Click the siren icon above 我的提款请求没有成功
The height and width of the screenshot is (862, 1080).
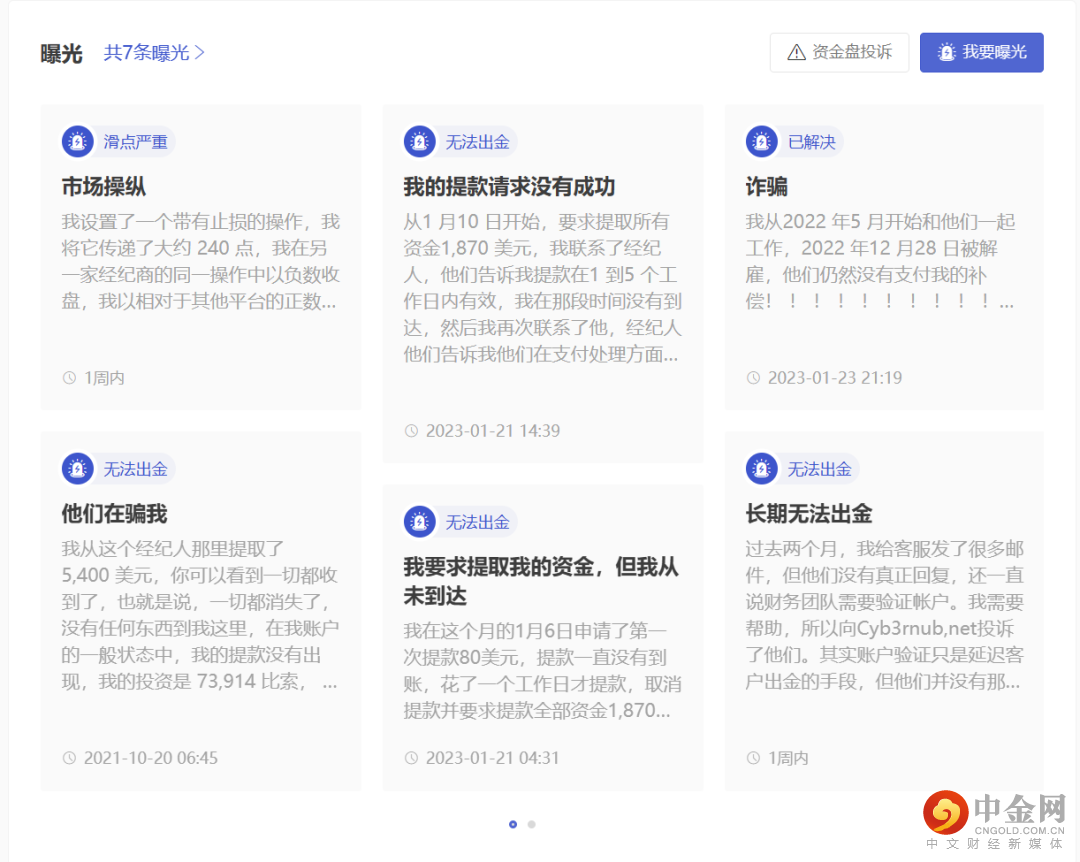419,142
